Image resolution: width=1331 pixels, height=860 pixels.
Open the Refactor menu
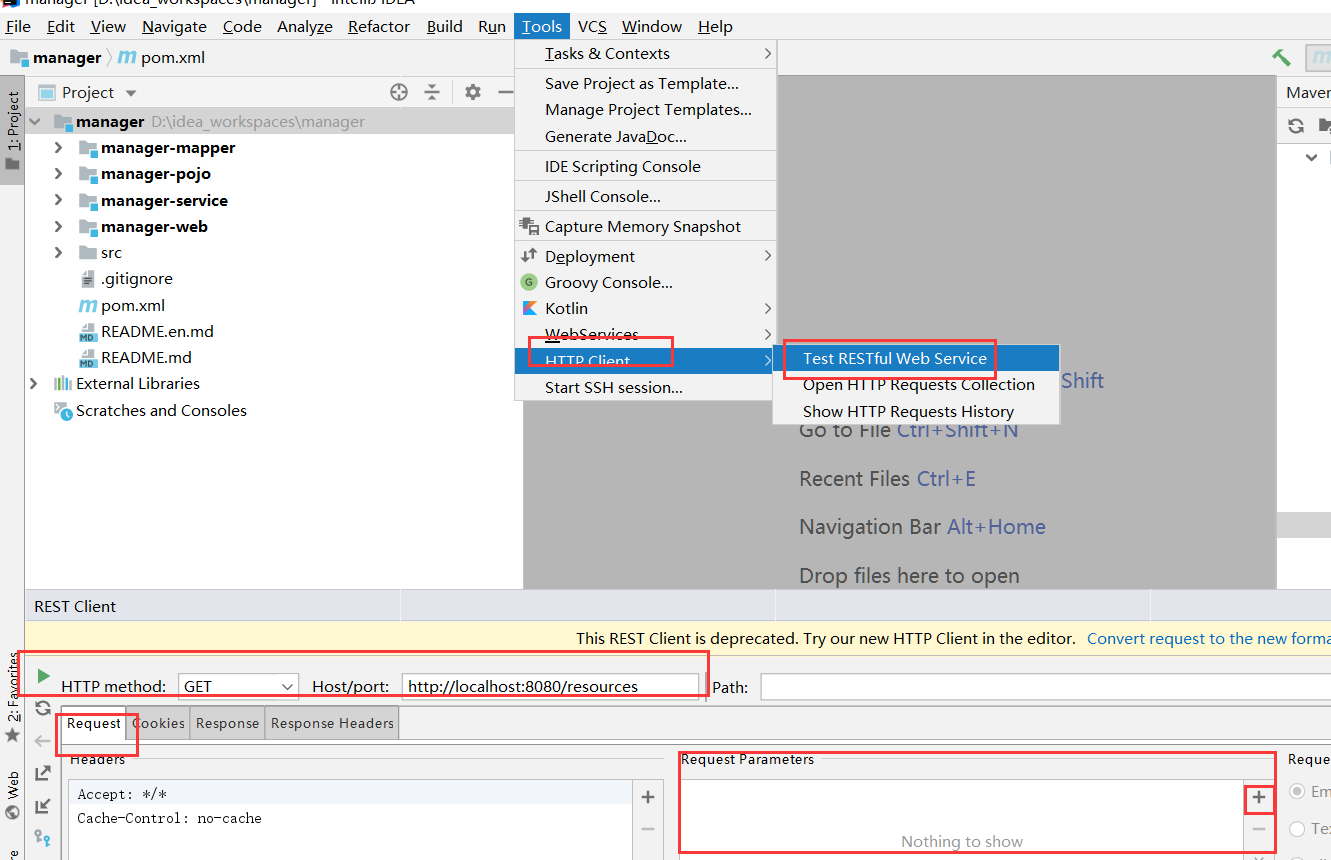[379, 27]
